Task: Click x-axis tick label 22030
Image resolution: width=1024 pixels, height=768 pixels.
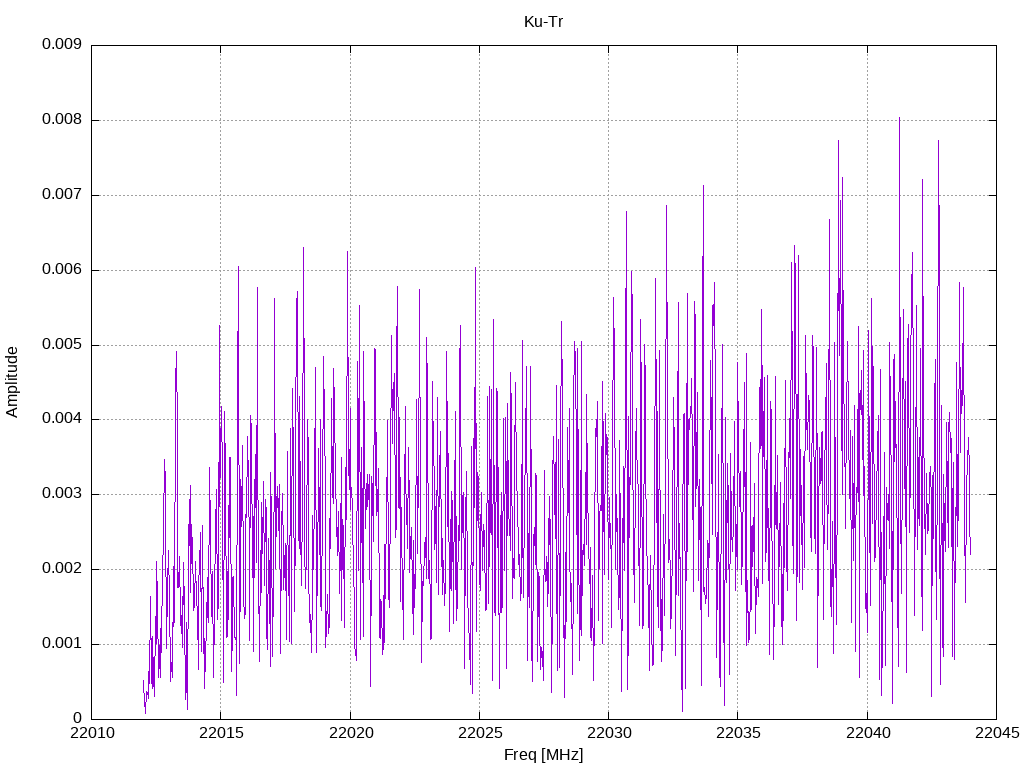Action: 609,733
